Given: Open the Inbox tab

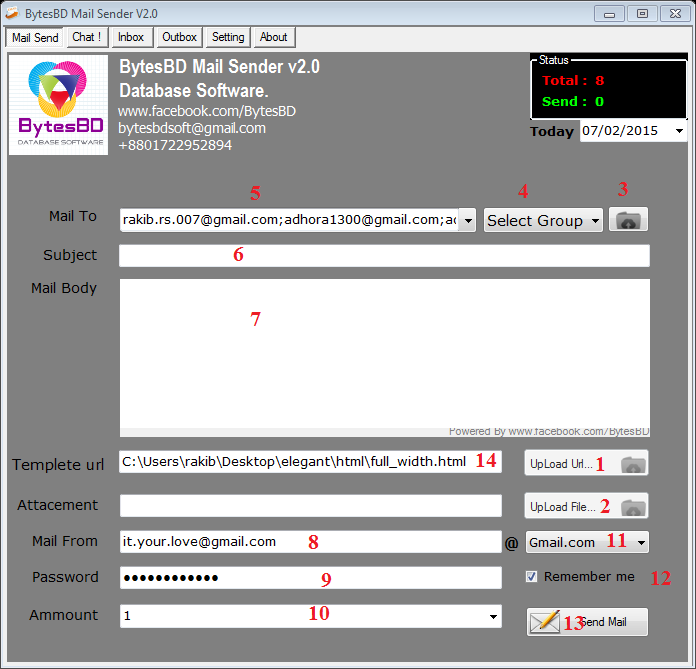Looking at the screenshot, I should click(131, 37).
